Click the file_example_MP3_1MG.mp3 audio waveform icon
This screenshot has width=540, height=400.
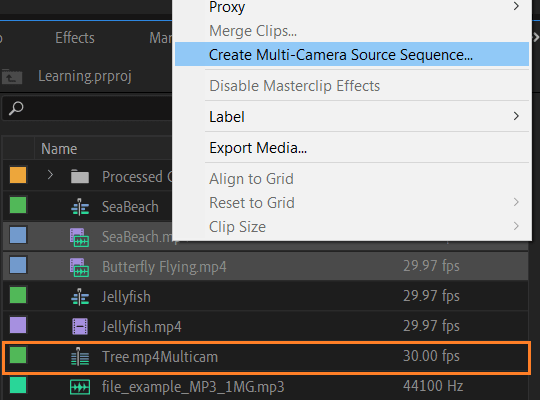(80, 387)
